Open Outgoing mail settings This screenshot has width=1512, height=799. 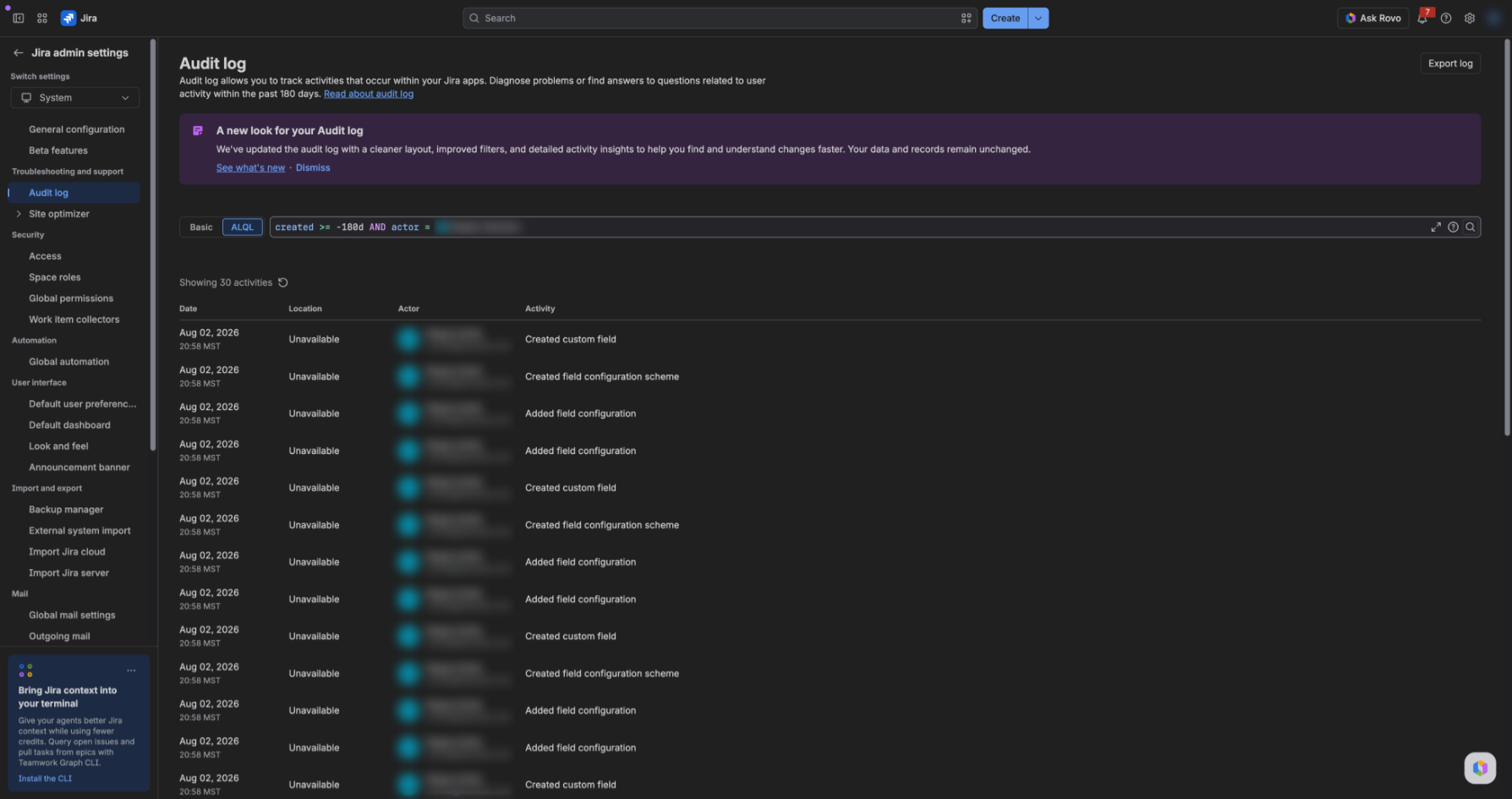pyautogui.click(x=59, y=637)
